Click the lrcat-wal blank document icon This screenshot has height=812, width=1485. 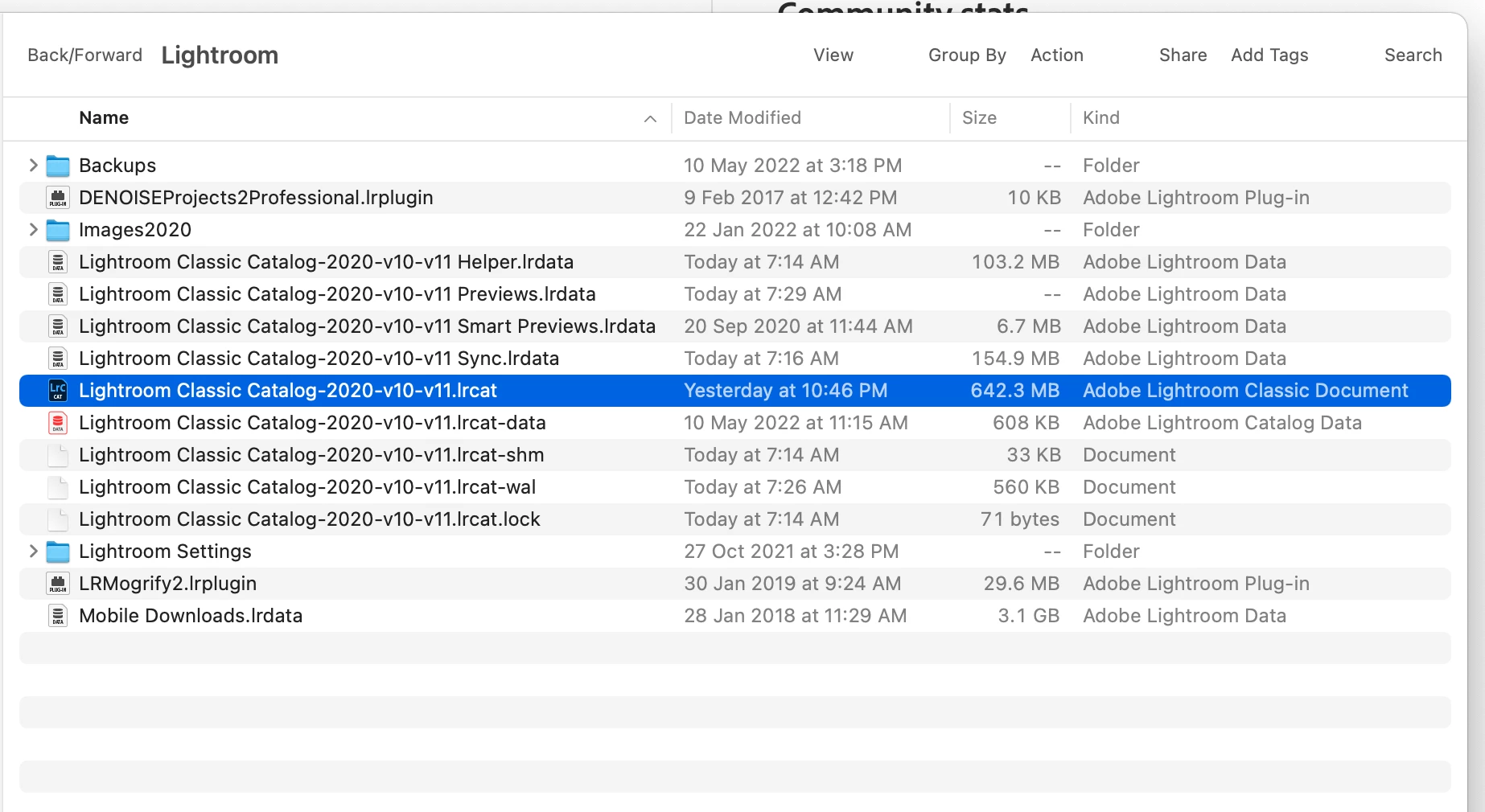(x=58, y=487)
